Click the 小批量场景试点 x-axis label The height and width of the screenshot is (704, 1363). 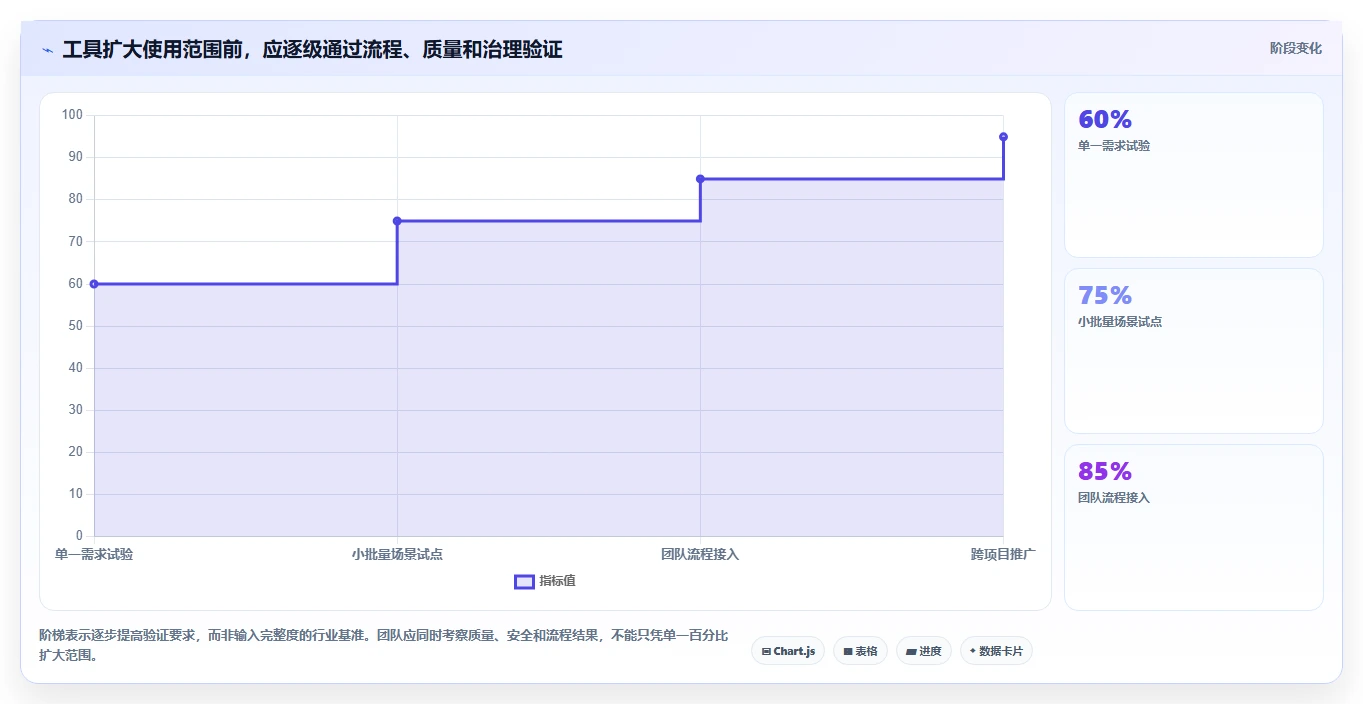[x=397, y=554]
